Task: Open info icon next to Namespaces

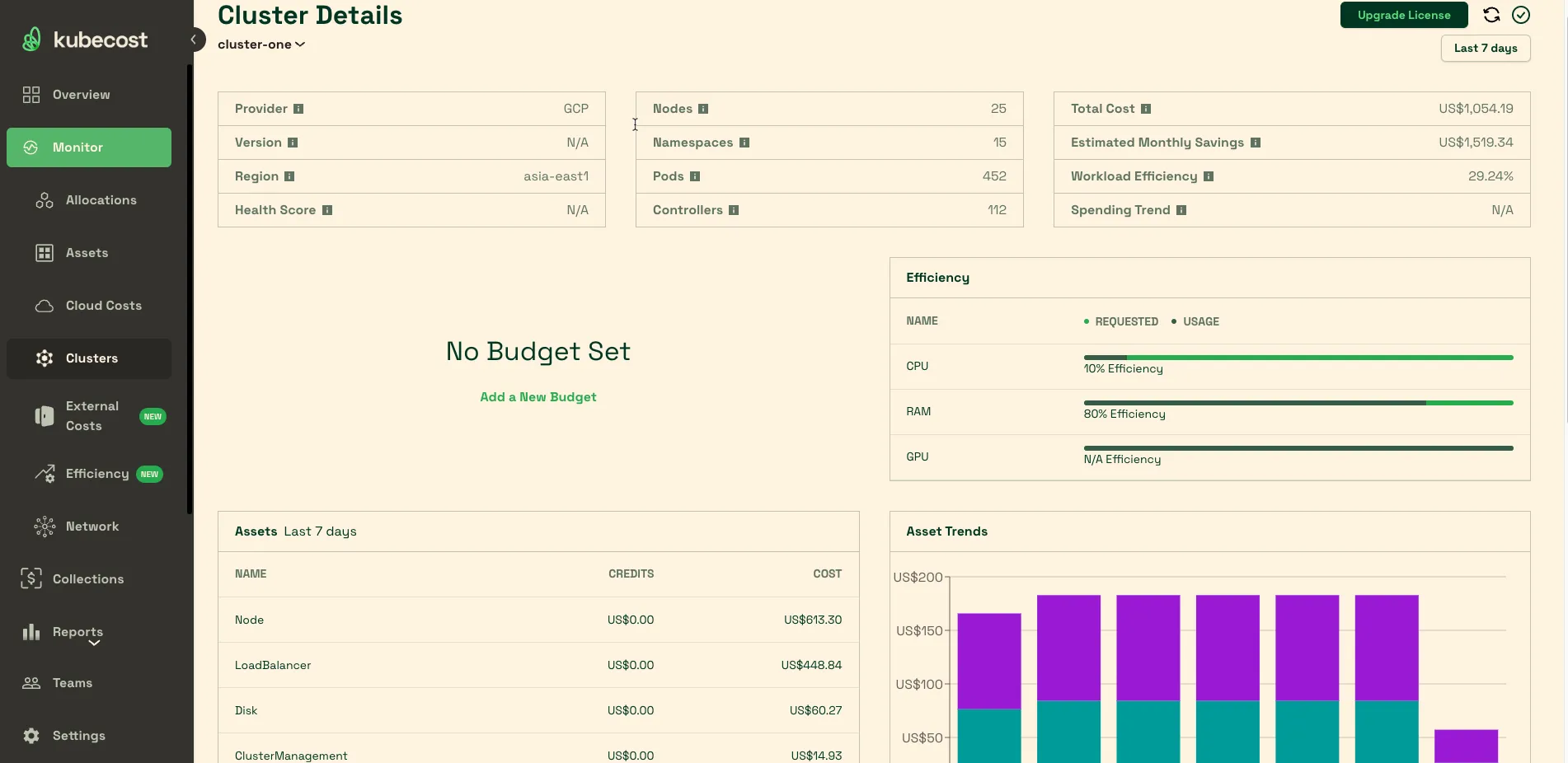Action: tap(744, 143)
